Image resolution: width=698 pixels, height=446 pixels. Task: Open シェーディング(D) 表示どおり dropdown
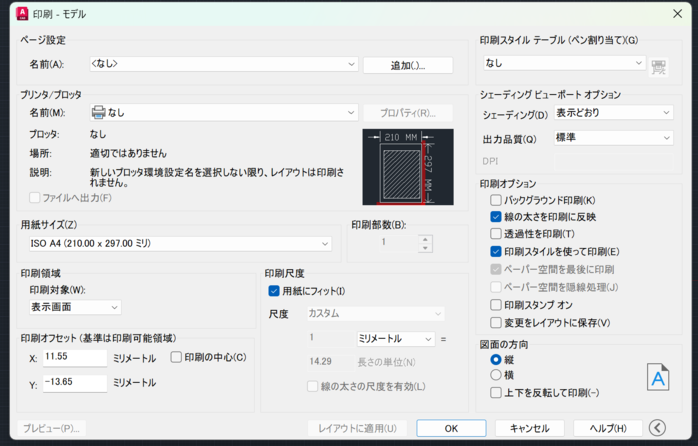point(613,113)
